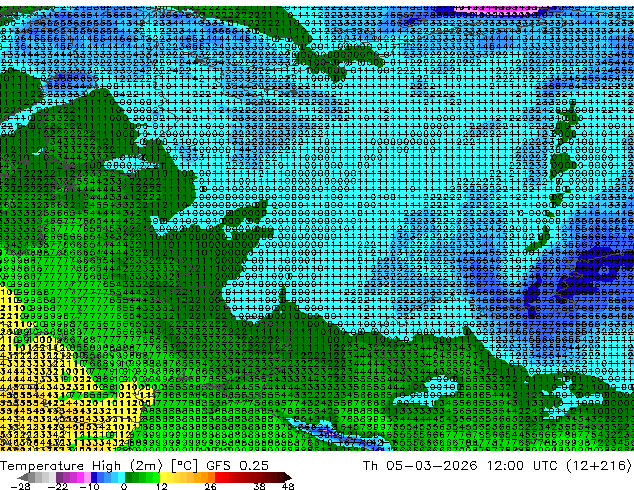The image size is (634, 490).
Task: Click the '12:00 UTC' valid time text
Action: [x=523, y=466]
